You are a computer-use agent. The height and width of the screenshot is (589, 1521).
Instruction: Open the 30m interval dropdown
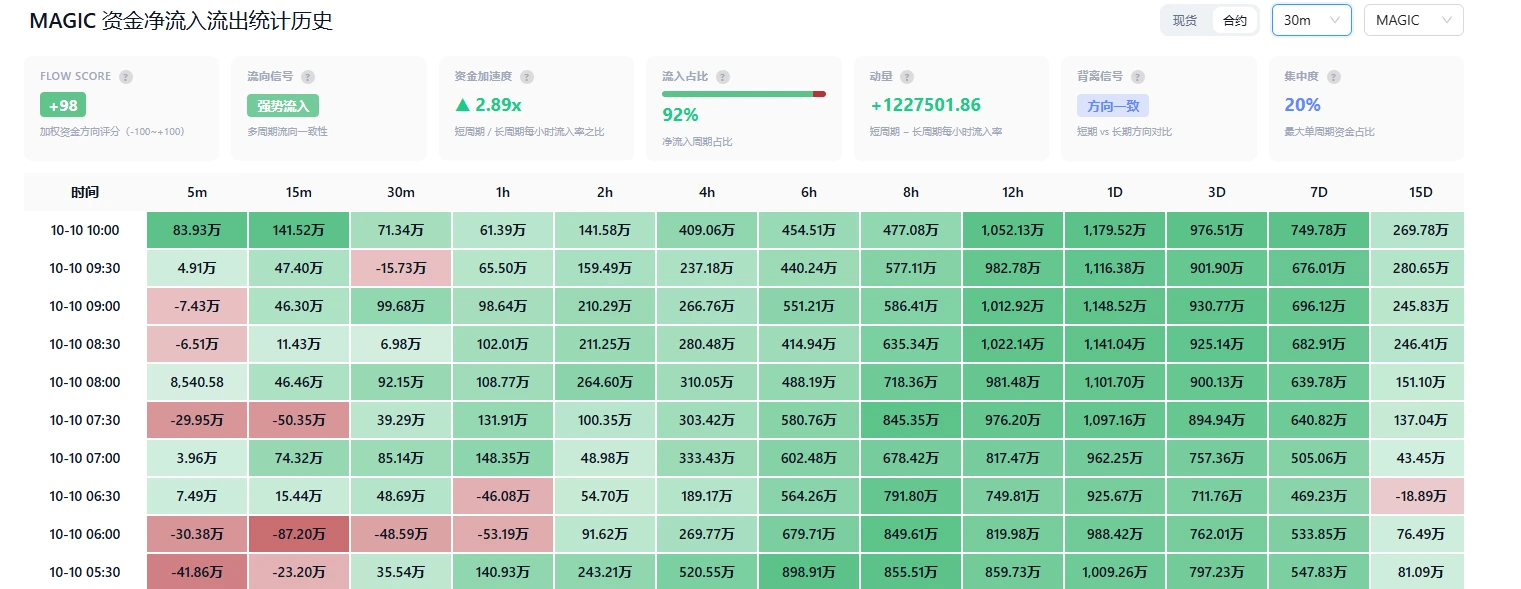1312,20
